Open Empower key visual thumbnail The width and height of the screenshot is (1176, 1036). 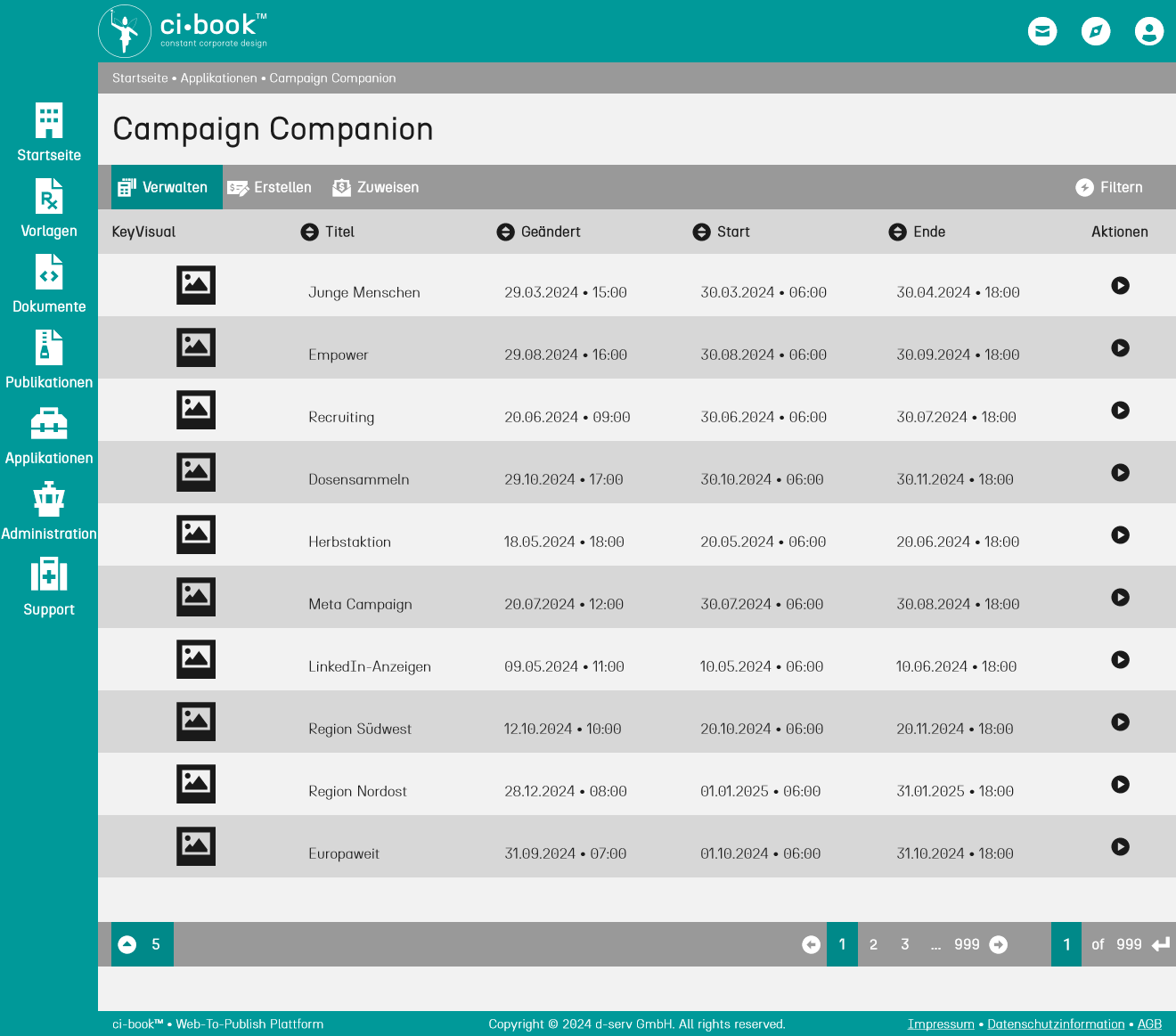pyautogui.click(x=196, y=347)
